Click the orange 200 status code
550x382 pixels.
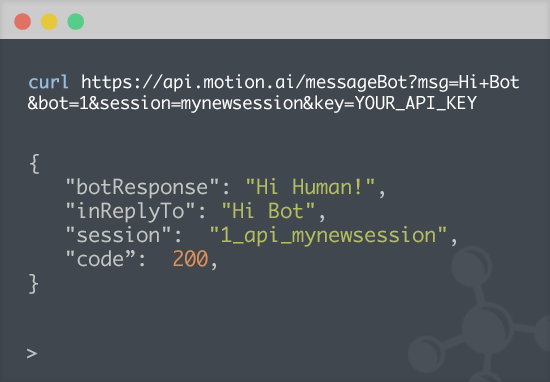(190, 259)
